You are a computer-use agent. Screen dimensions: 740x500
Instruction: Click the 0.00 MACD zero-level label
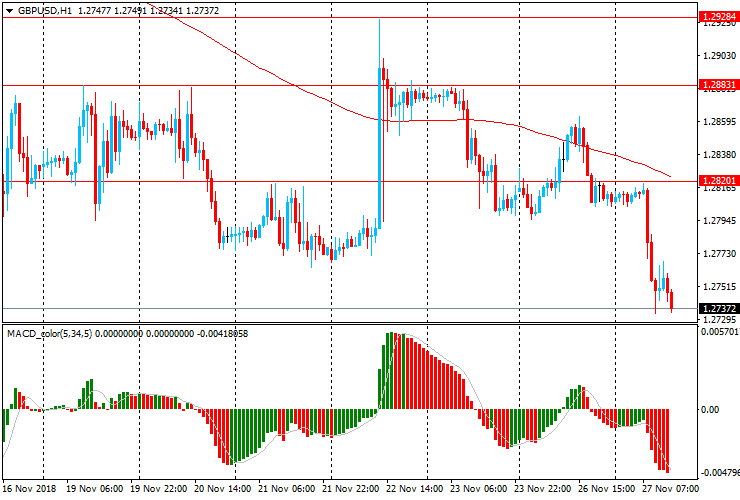[710, 410]
